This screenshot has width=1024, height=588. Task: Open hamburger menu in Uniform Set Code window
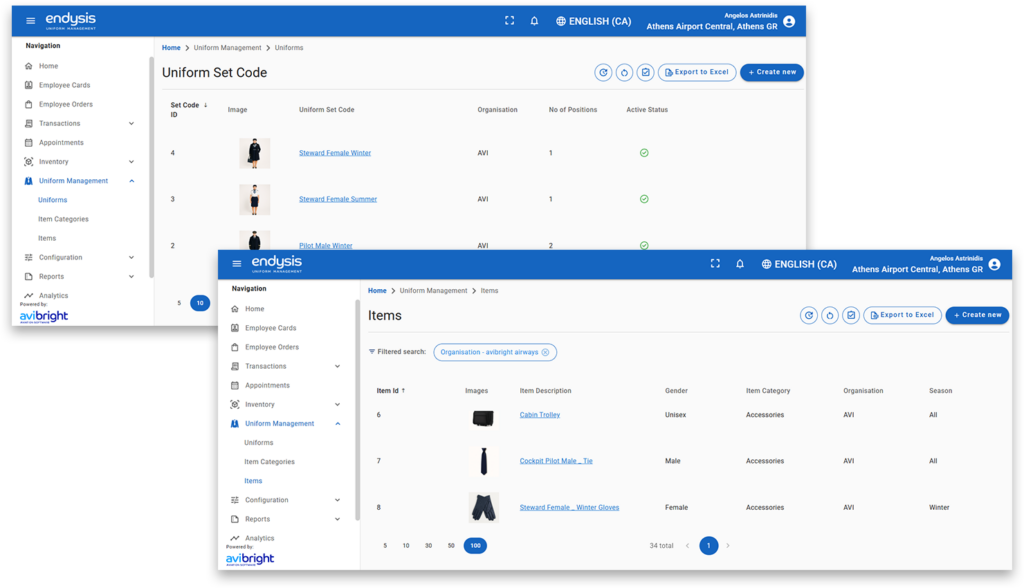(x=30, y=21)
